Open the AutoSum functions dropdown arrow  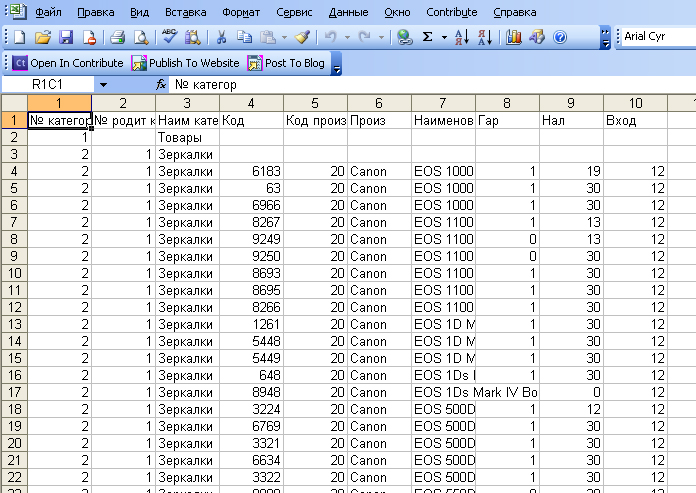pyautogui.click(x=444, y=38)
